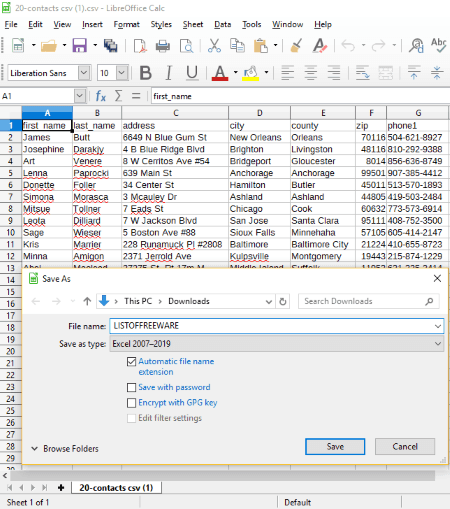This screenshot has width=450, height=509.
Task: Uncheck Automatic file name extension
Action: pos(131,361)
